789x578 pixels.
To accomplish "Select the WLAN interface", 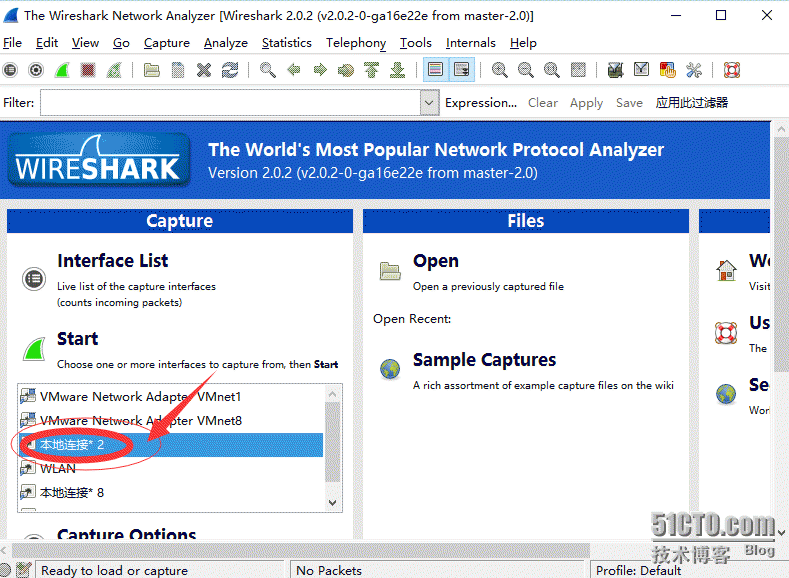I will point(171,468).
